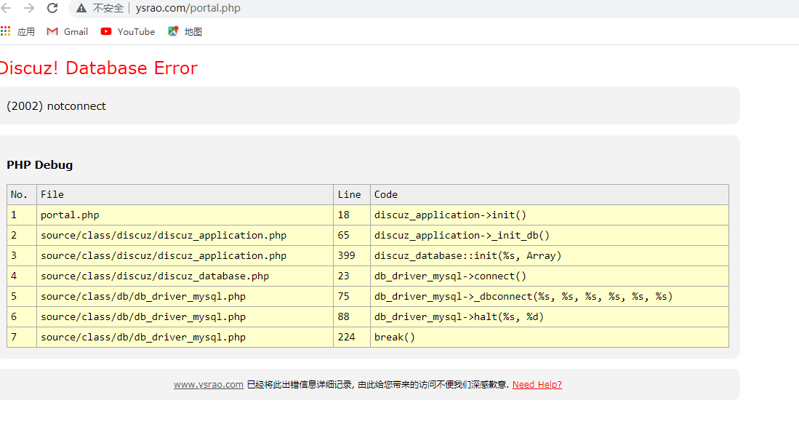Select line number 23 cell
799x427 pixels.
pos(352,276)
